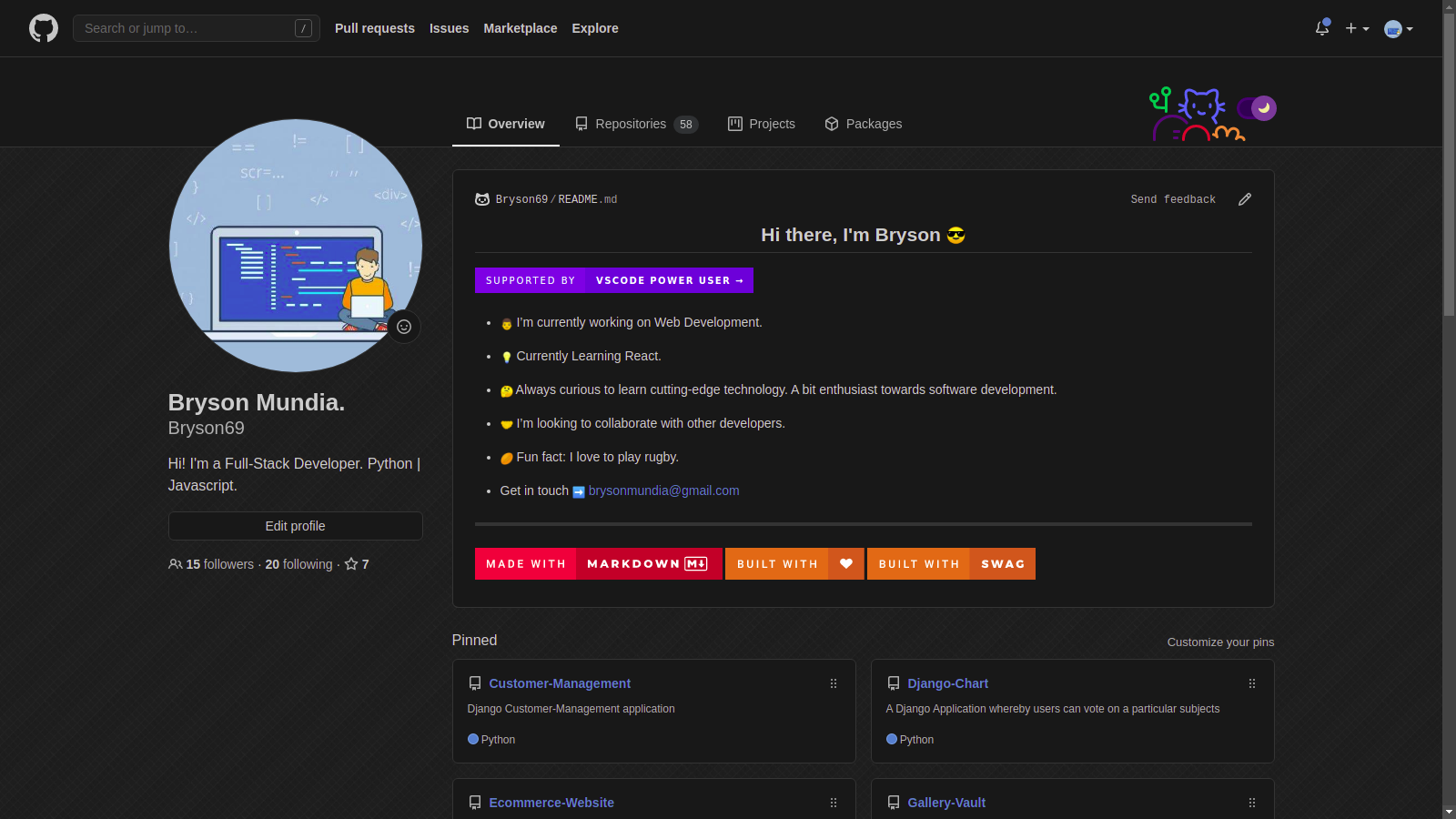Open the Customer-Management repository

[560, 683]
